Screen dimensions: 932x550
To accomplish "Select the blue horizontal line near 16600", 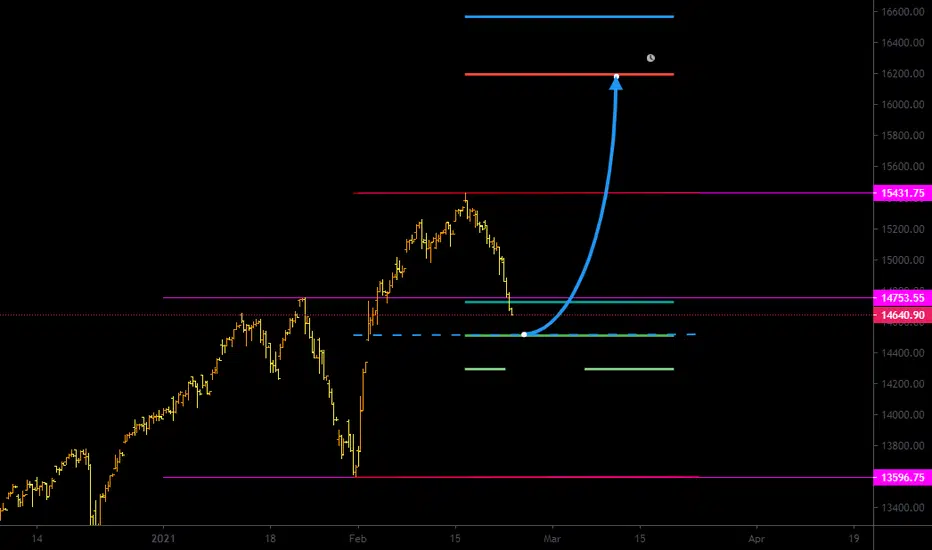I will (569, 17).
